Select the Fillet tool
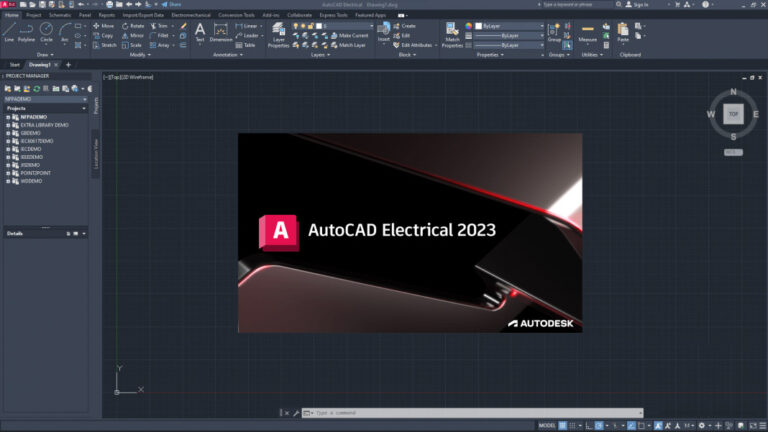This screenshot has height=432, width=768. (159, 35)
